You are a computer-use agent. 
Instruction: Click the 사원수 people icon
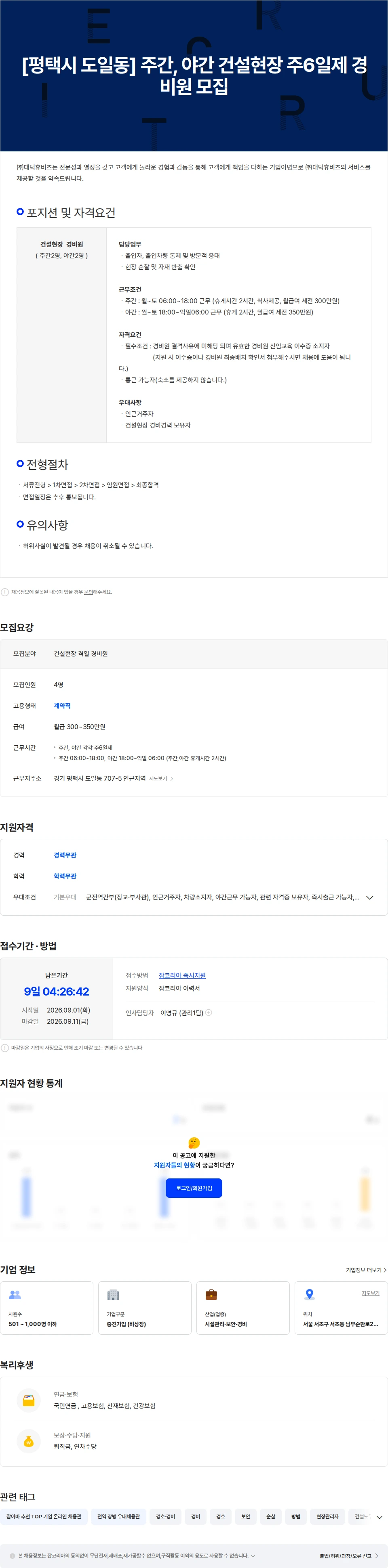15,1294
